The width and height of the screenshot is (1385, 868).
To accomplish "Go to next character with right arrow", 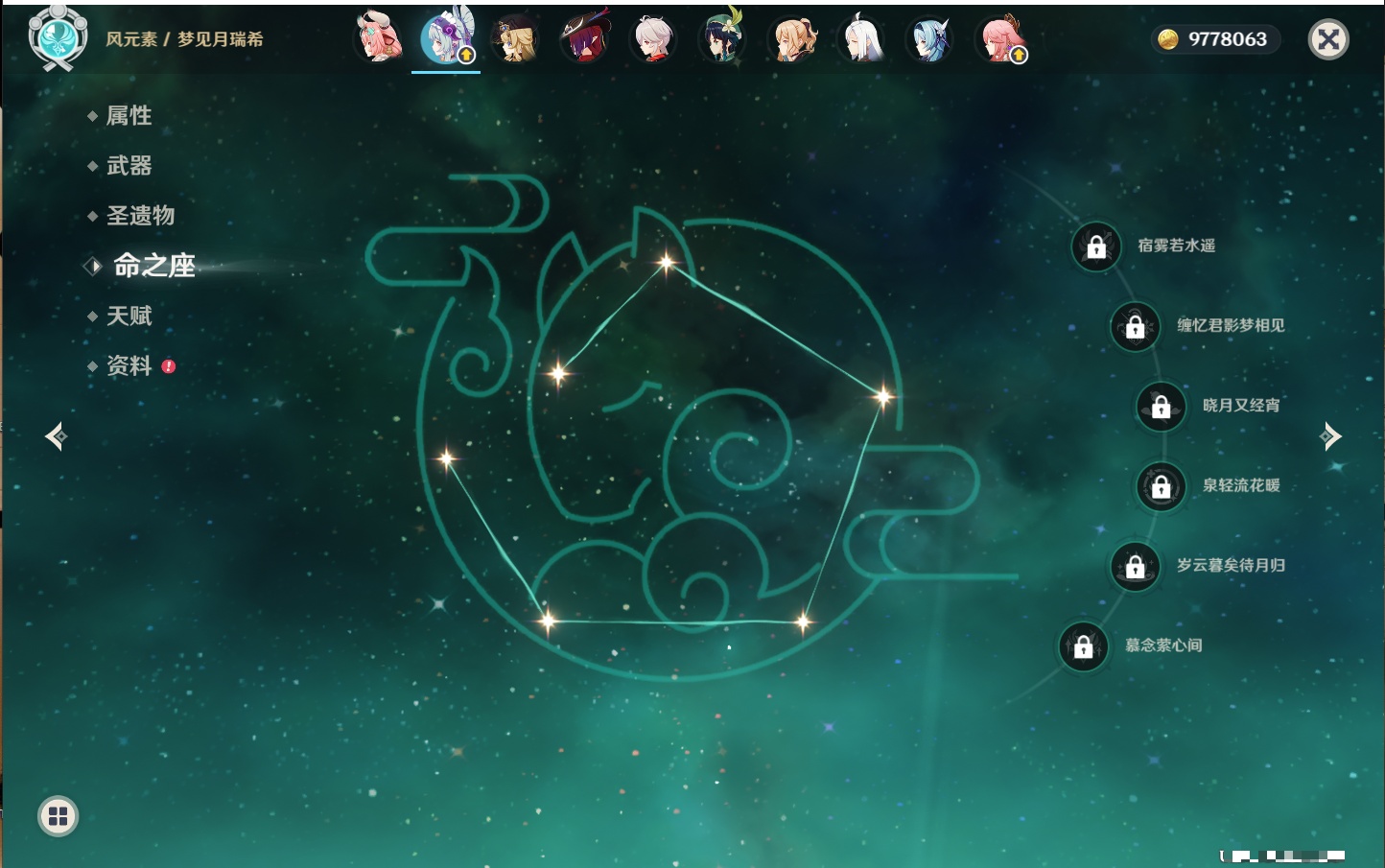I will coord(1330,436).
